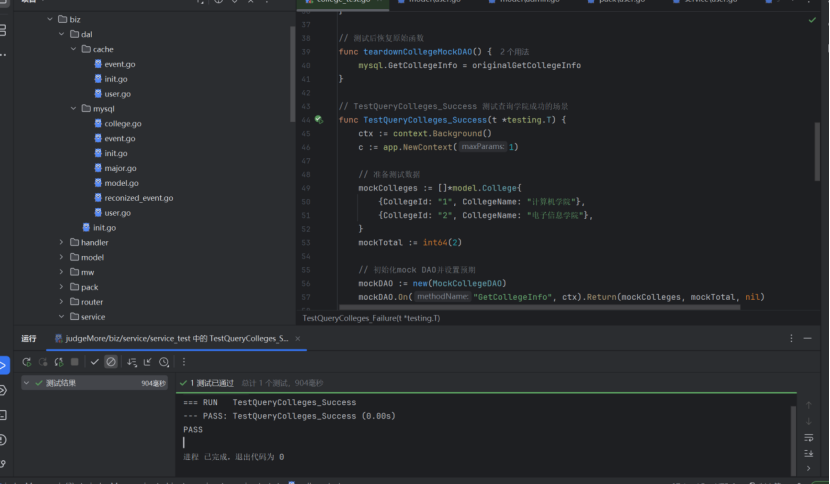Open more options in run toolbar

pos(184,362)
